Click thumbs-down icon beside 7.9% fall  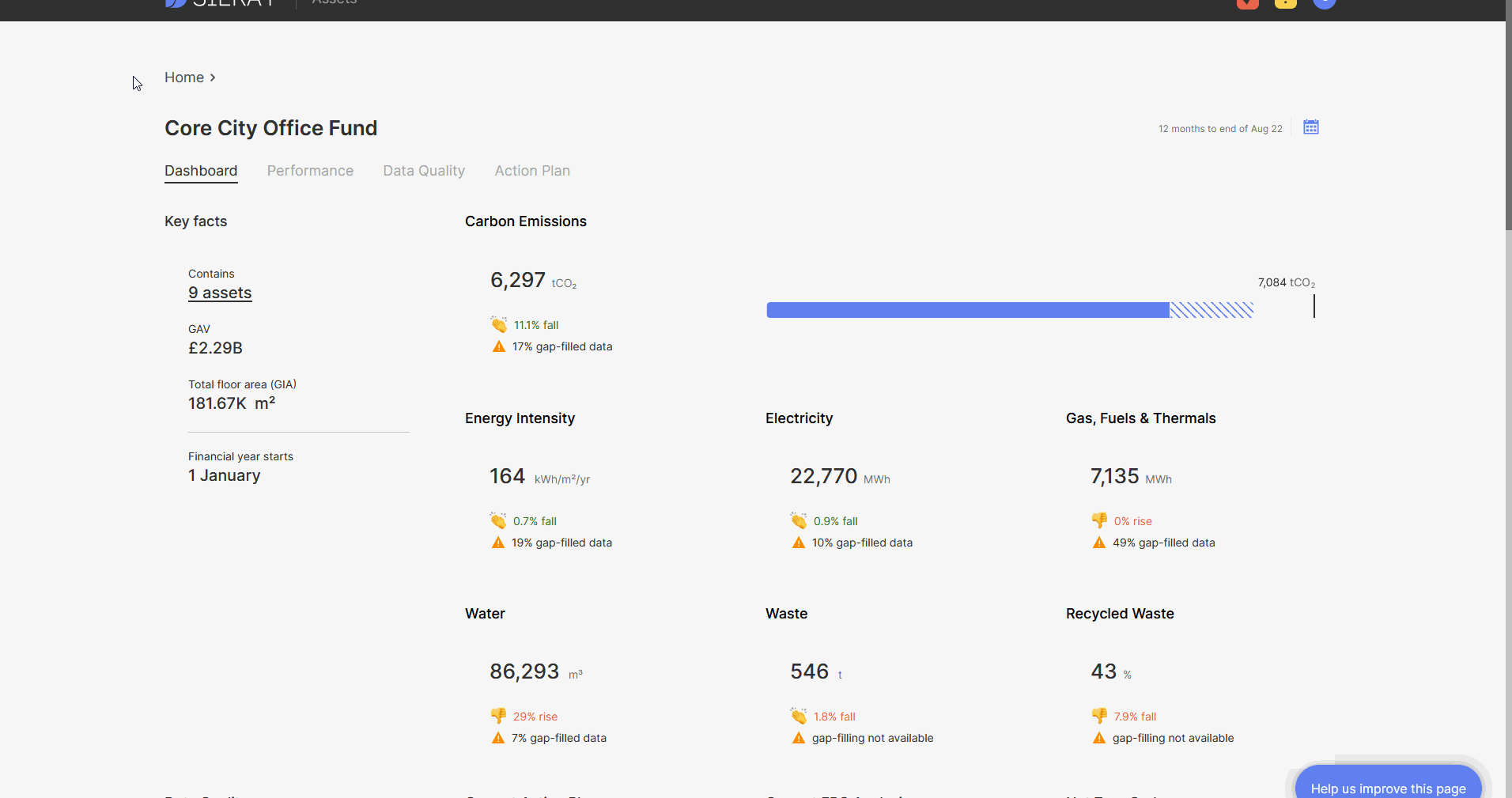1099,716
